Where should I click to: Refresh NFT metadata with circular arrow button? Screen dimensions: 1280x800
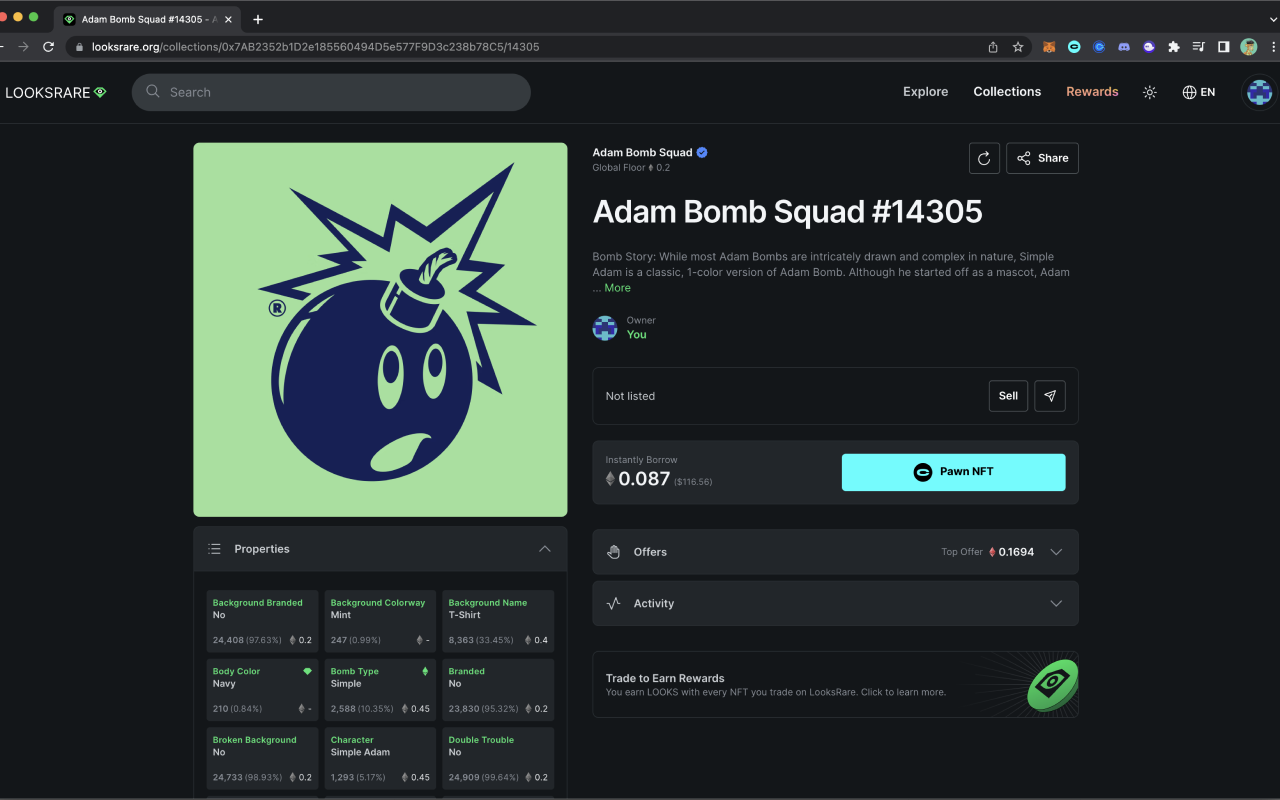click(x=984, y=158)
